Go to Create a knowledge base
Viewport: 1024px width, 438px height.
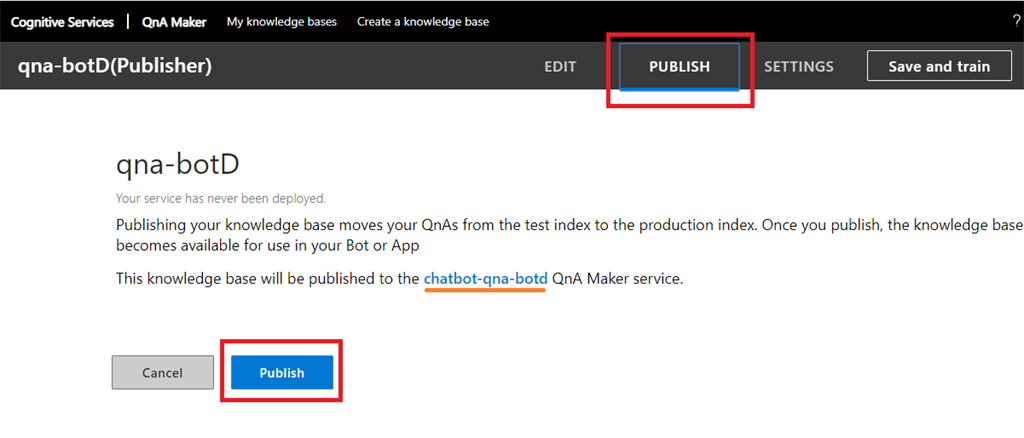pyautogui.click(x=423, y=22)
